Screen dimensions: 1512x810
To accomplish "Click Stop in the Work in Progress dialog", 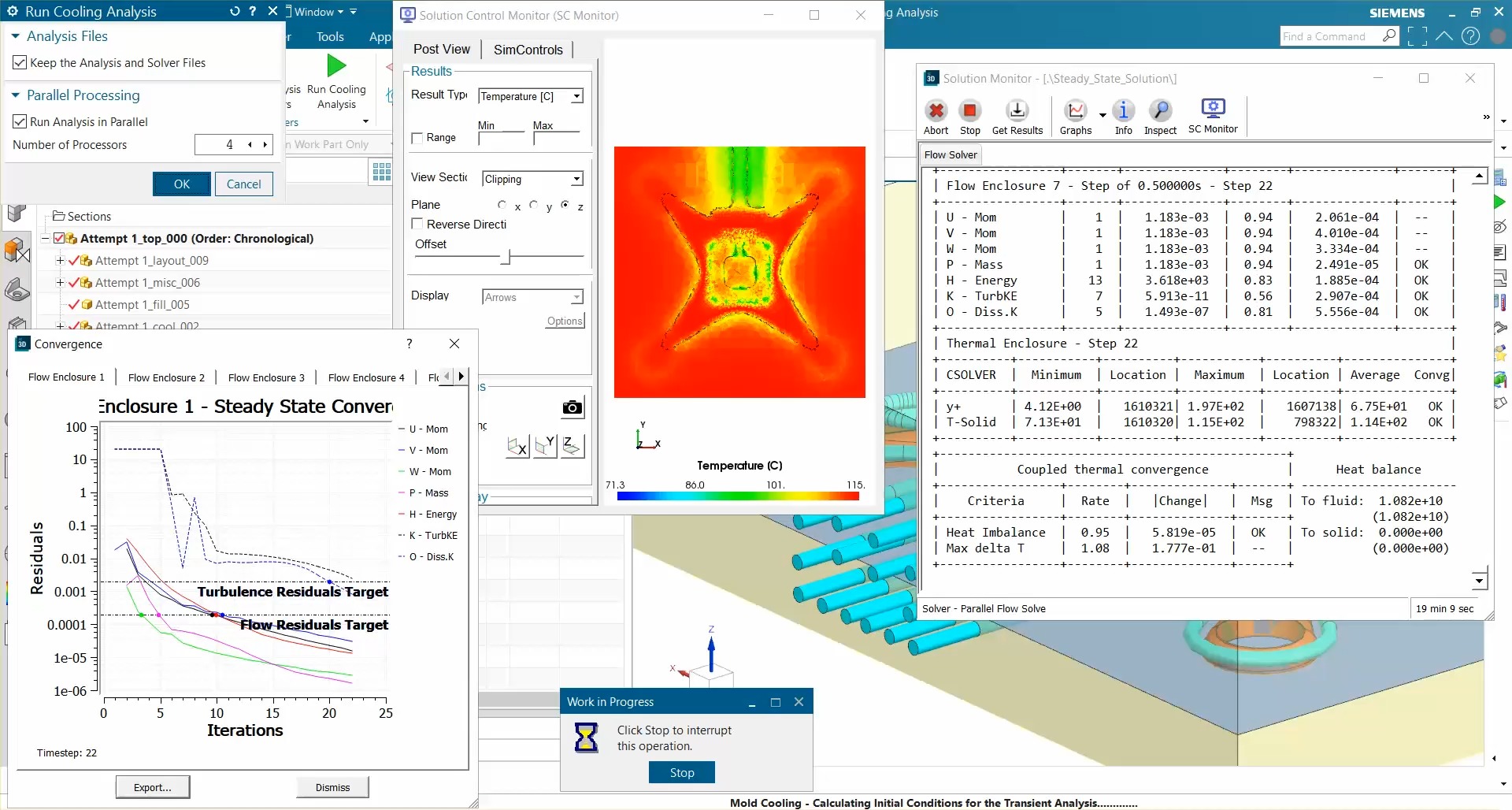I will [x=682, y=772].
